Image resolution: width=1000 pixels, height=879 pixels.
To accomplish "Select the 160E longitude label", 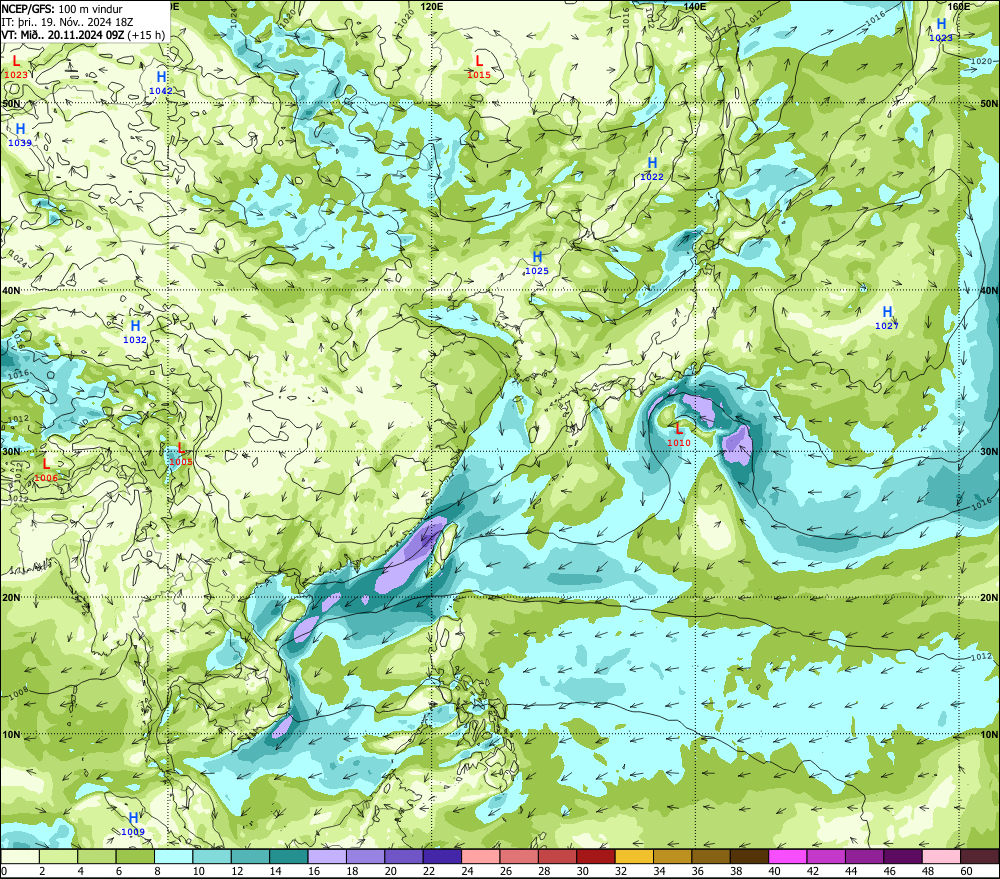I will (959, 6).
